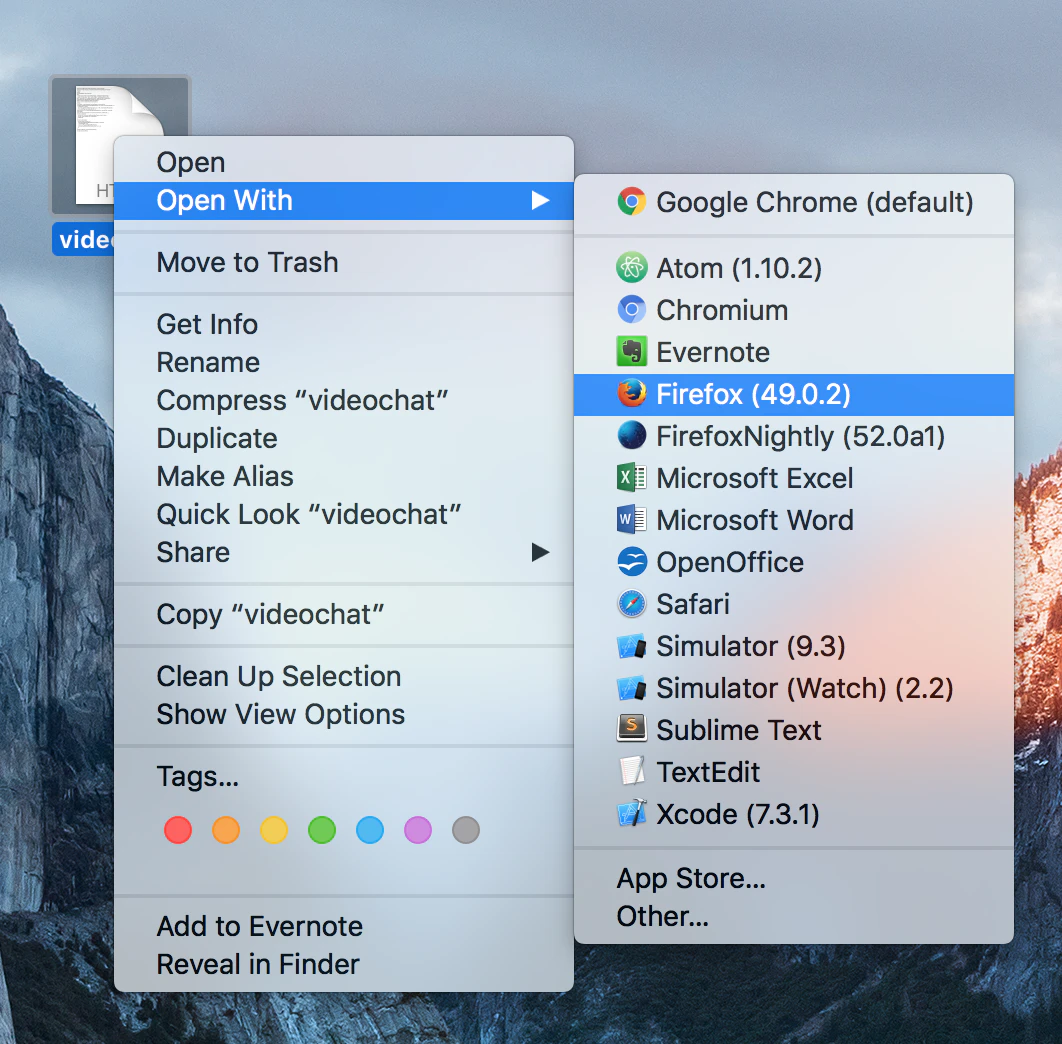Screen dimensions: 1062x1044
Task: Select Add to Evernote
Action: click(x=343, y=927)
